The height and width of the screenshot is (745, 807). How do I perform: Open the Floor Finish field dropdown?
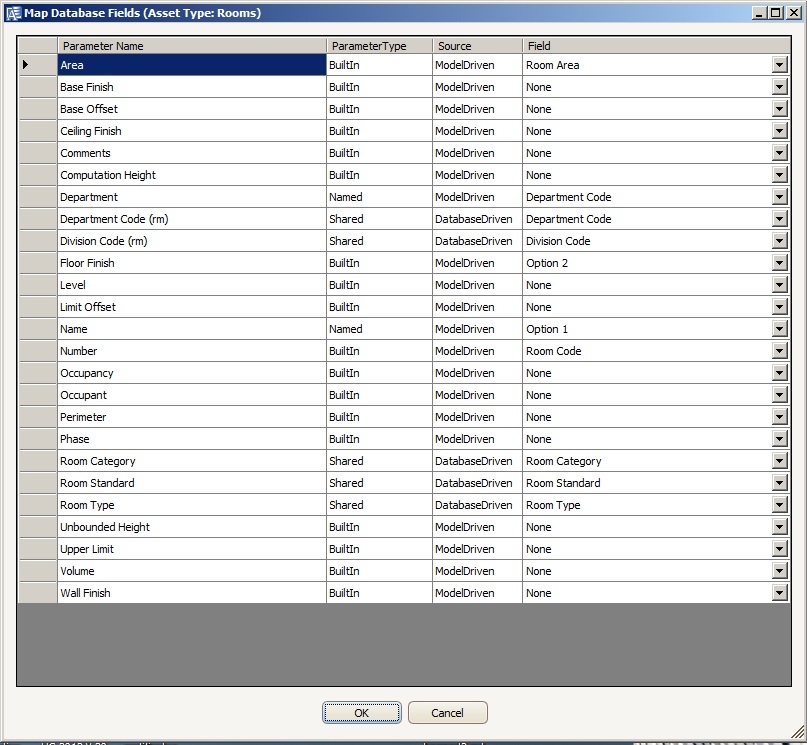pos(781,262)
